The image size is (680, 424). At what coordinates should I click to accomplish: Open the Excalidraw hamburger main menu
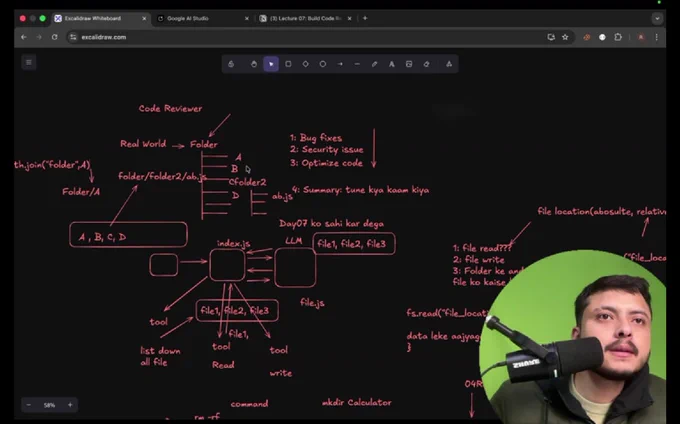point(29,62)
